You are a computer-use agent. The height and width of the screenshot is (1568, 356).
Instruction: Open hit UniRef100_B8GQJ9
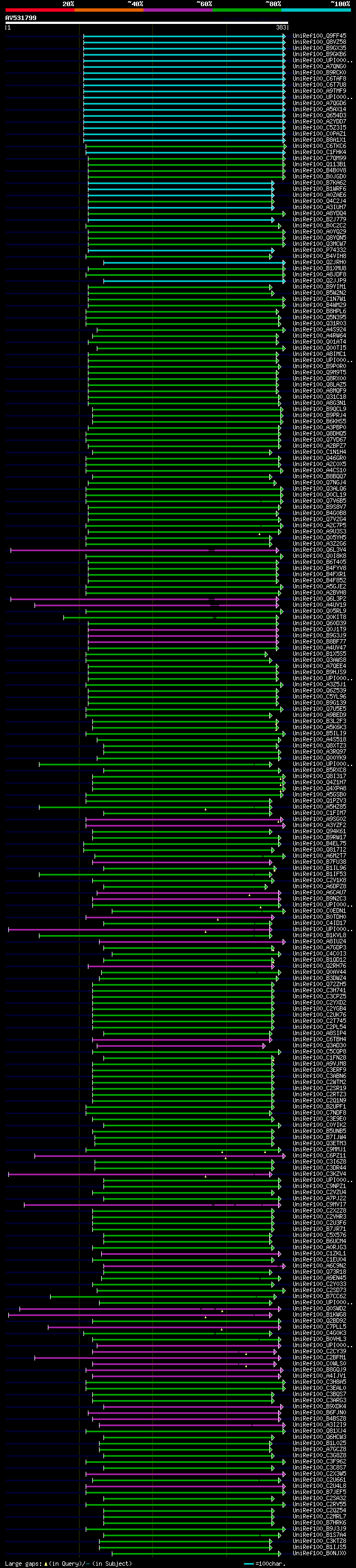(319, 1369)
